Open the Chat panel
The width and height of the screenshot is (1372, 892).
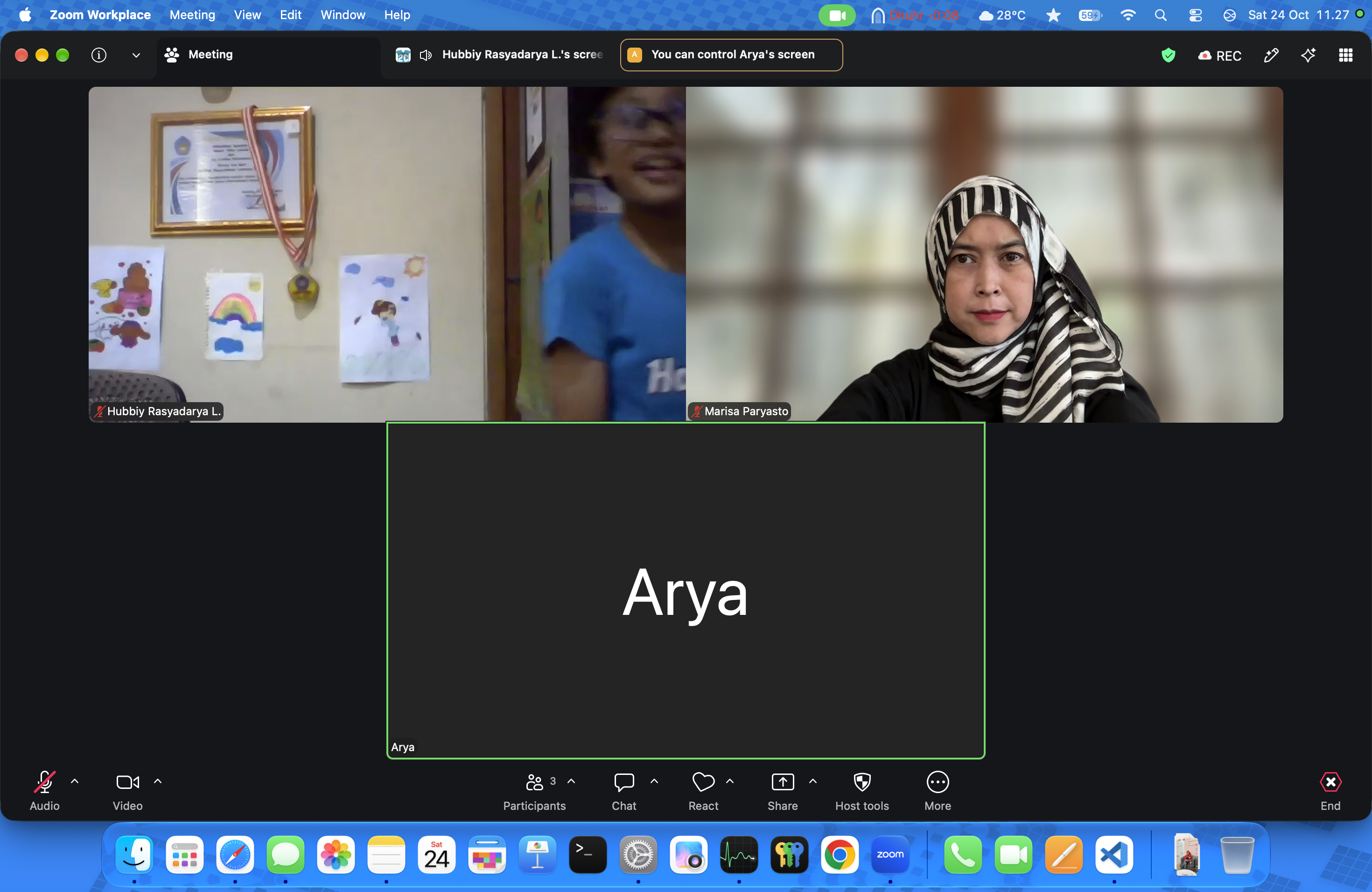tap(624, 791)
